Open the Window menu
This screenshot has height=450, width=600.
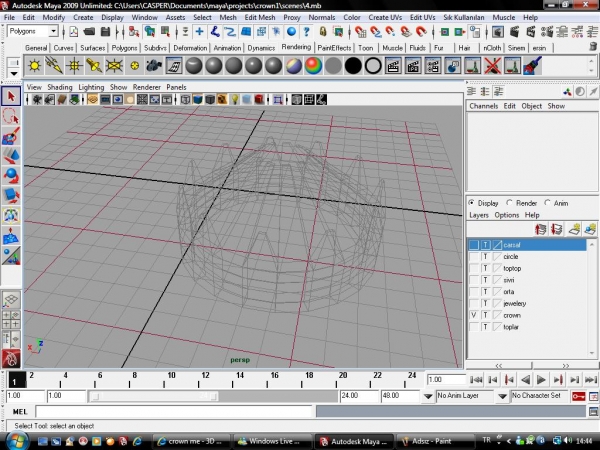pyautogui.click(x=144, y=17)
